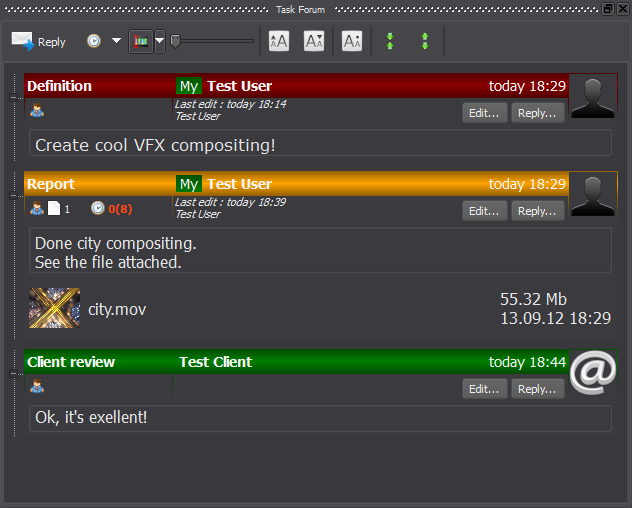632x508 pixels.
Task: Click the 'Create cool VFX compositing!' message text
Action: [x=155, y=145]
